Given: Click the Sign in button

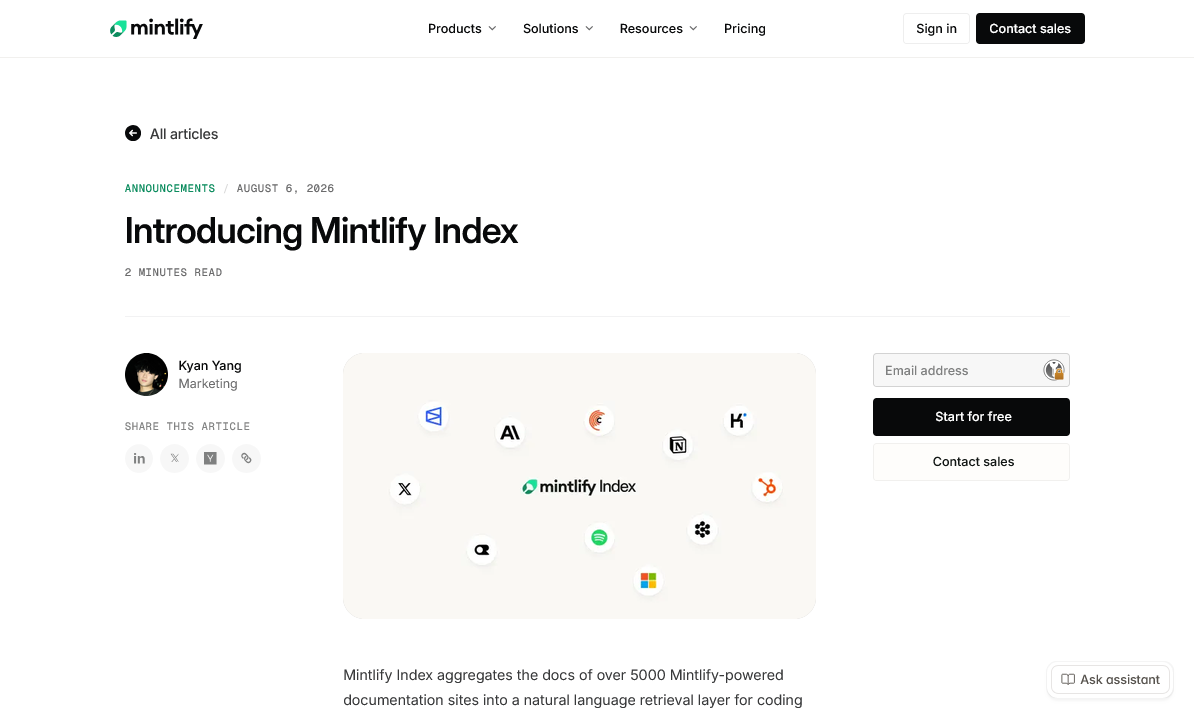Looking at the screenshot, I should pyautogui.click(x=936, y=28).
